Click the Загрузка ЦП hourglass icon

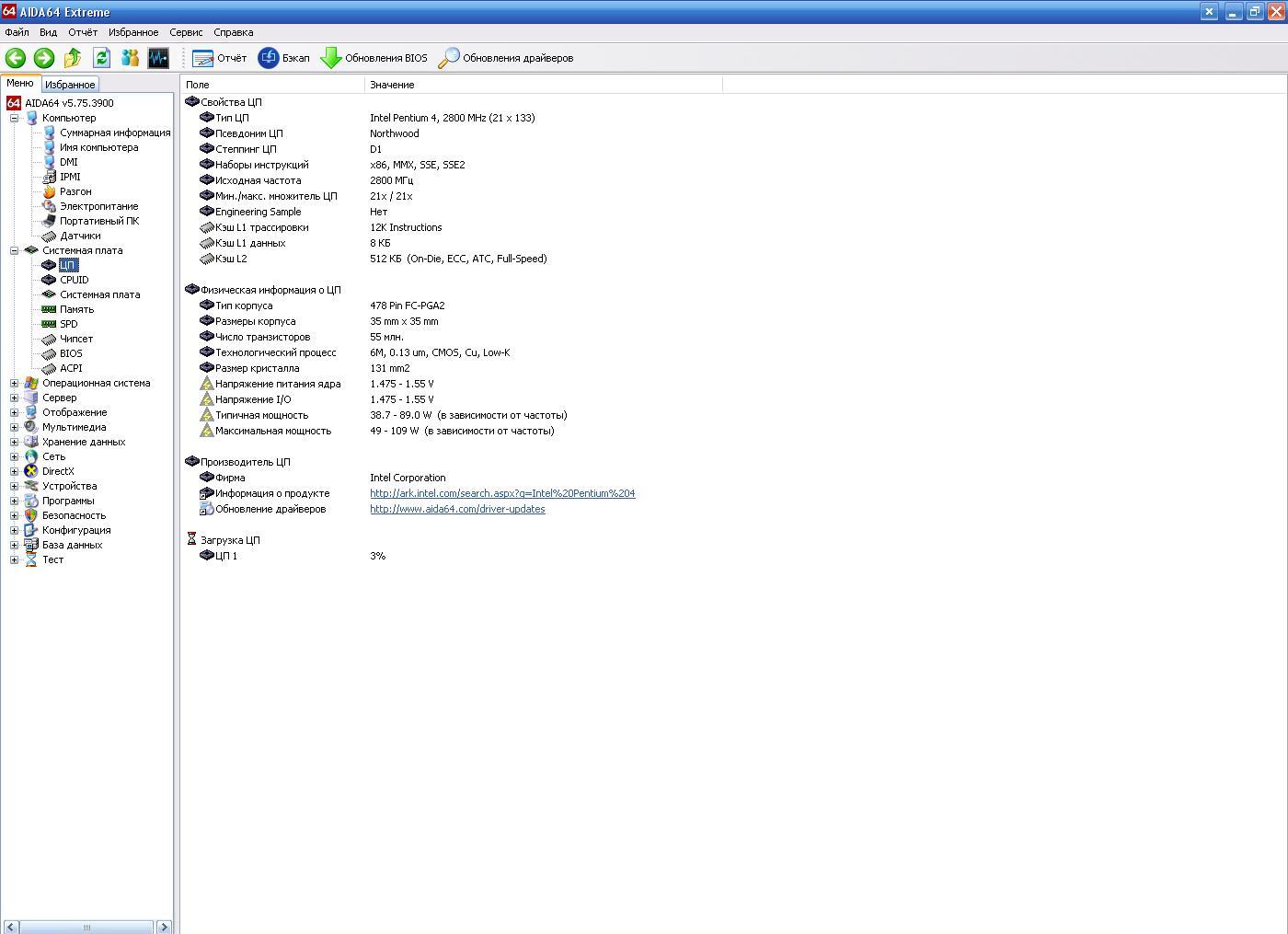pyautogui.click(x=192, y=539)
